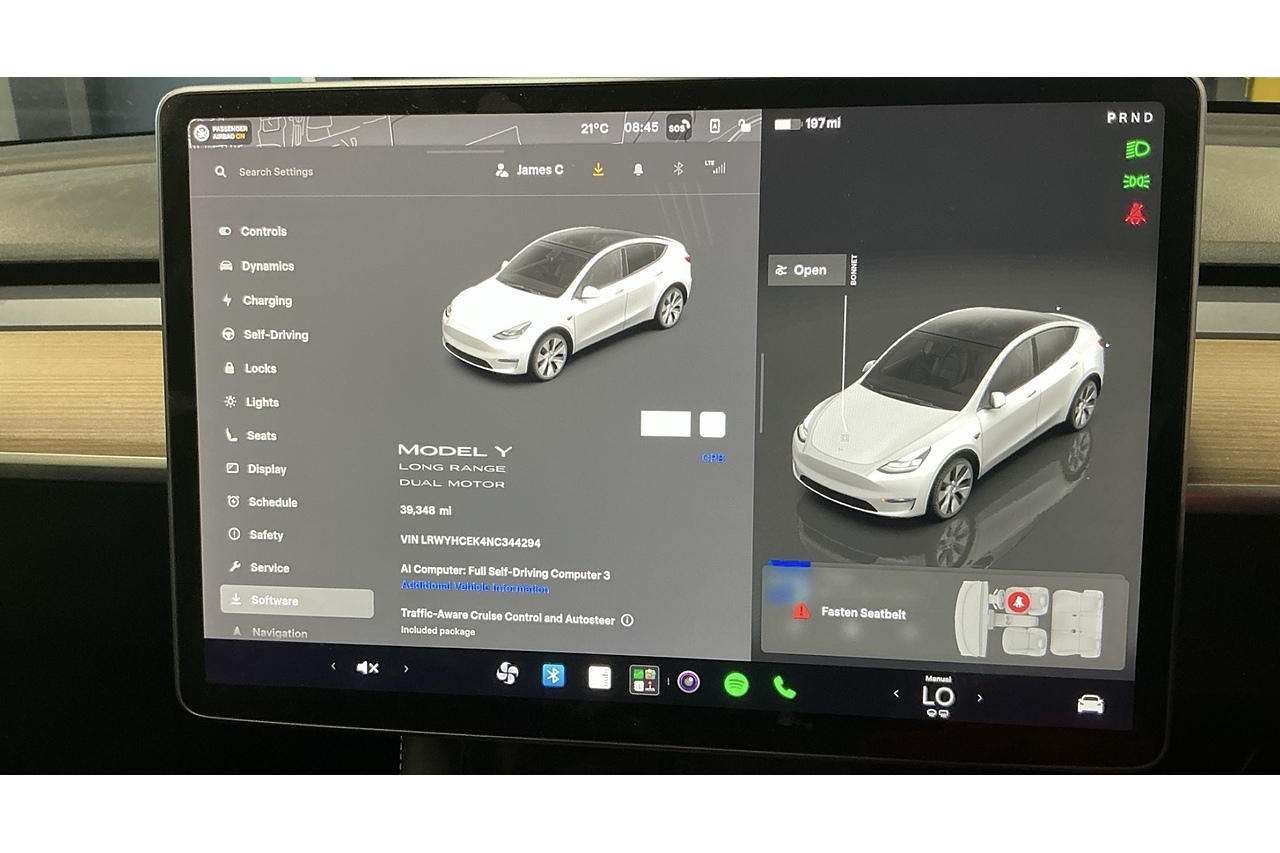The image size is (1280, 853).
Task: Decrease volume with the left chevron
Action: pyautogui.click(x=333, y=667)
